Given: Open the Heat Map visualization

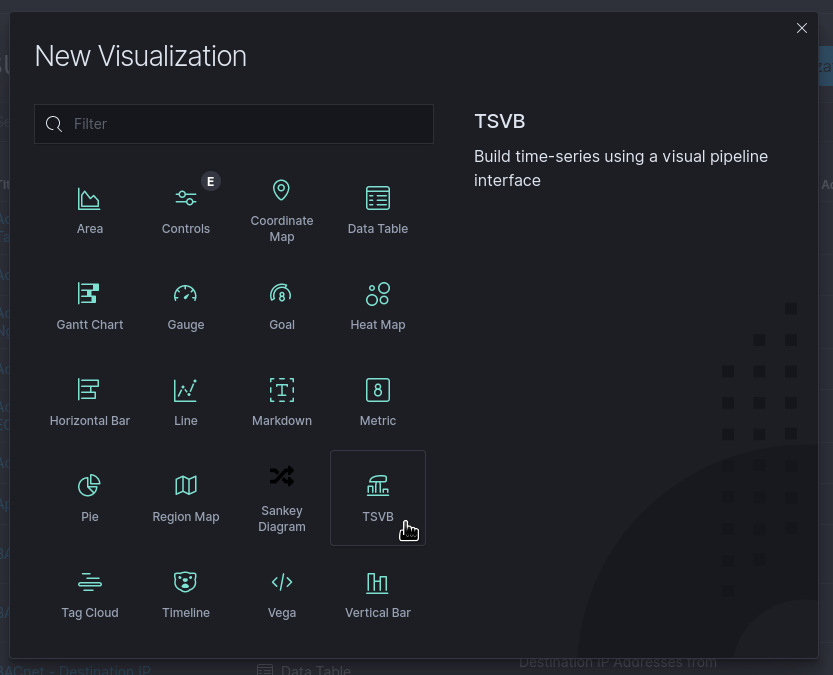Looking at the screenshot, I should [x=378, y=303].
